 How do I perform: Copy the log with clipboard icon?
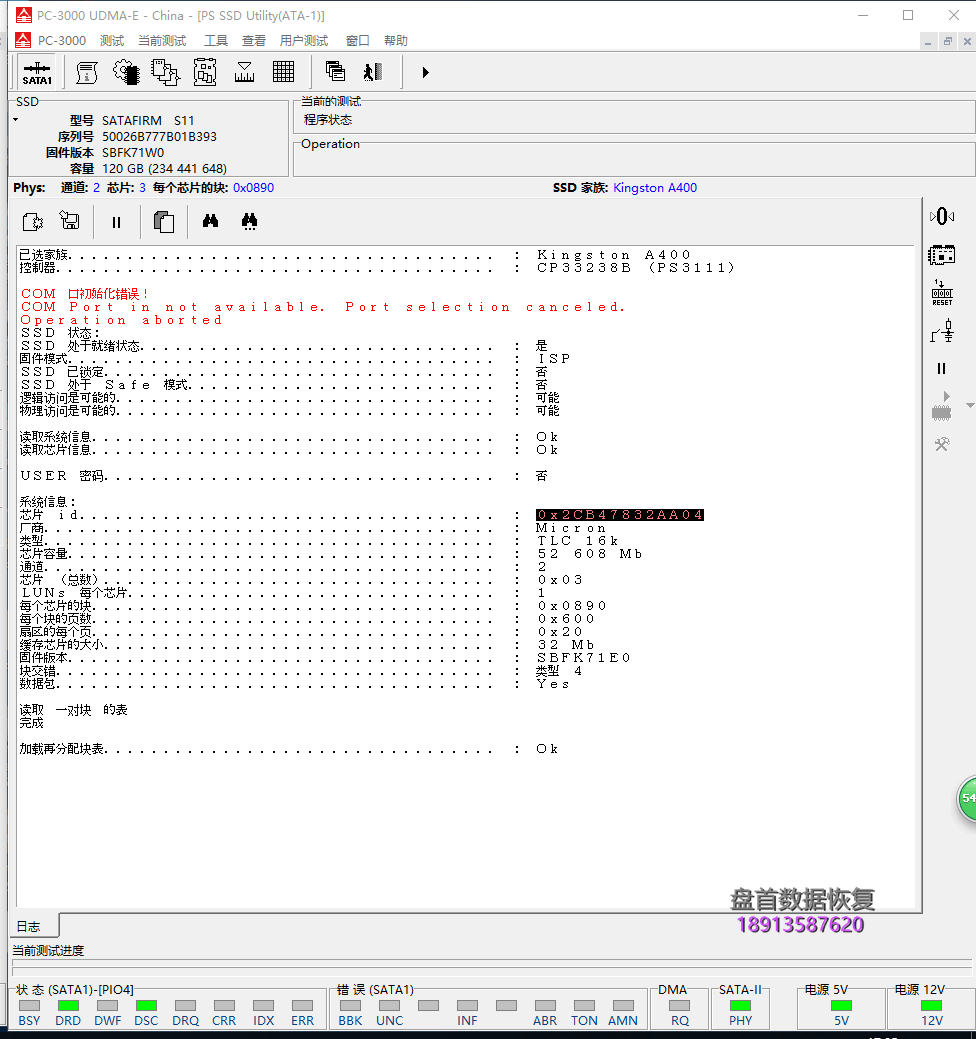(x=164, y=221)
